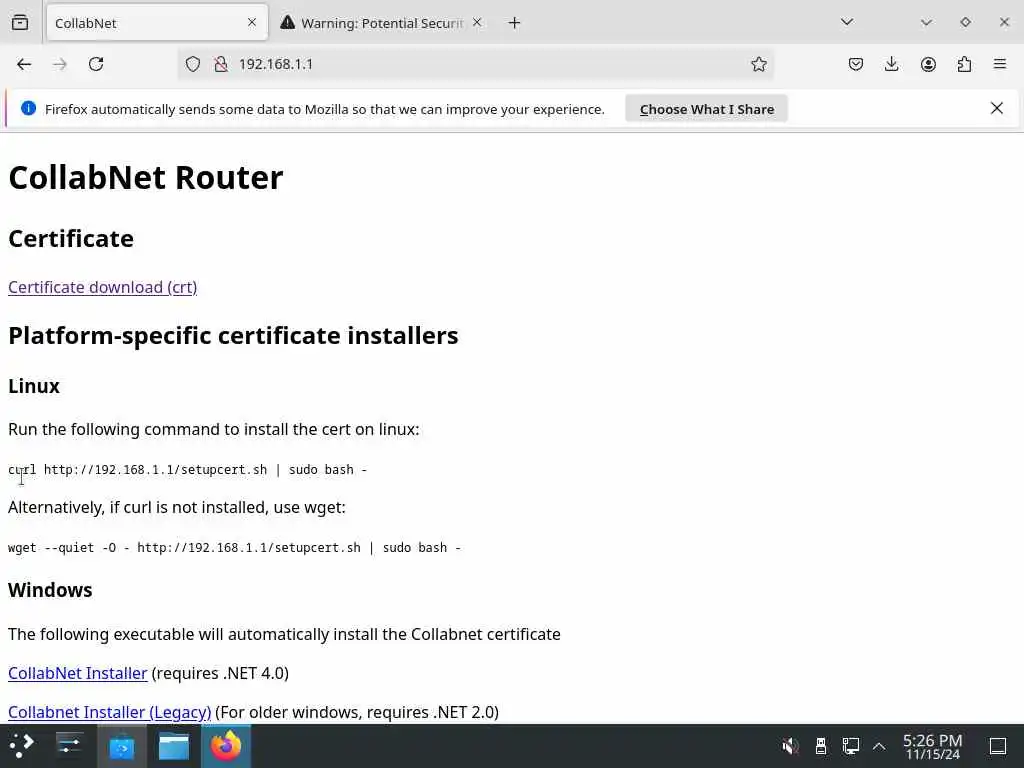
Task: Click the Windows section heading
Action: (50, 590)
